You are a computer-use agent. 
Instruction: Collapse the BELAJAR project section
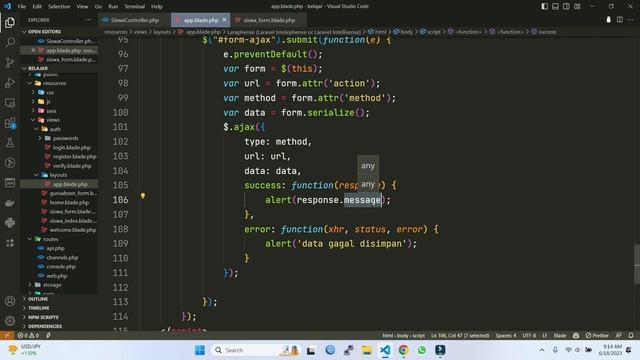coord(59,68)
